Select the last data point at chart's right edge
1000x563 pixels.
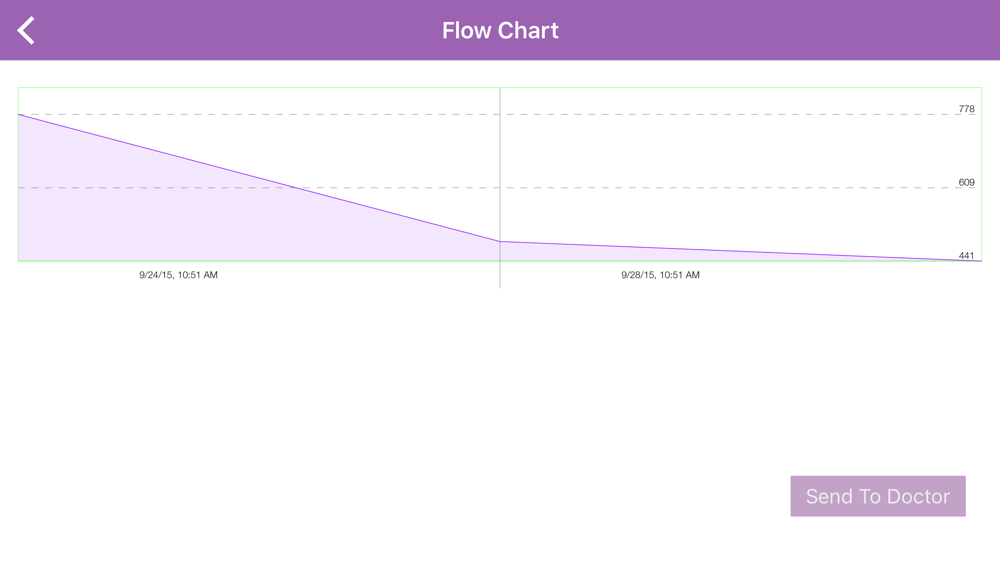(x=980, y=261)
